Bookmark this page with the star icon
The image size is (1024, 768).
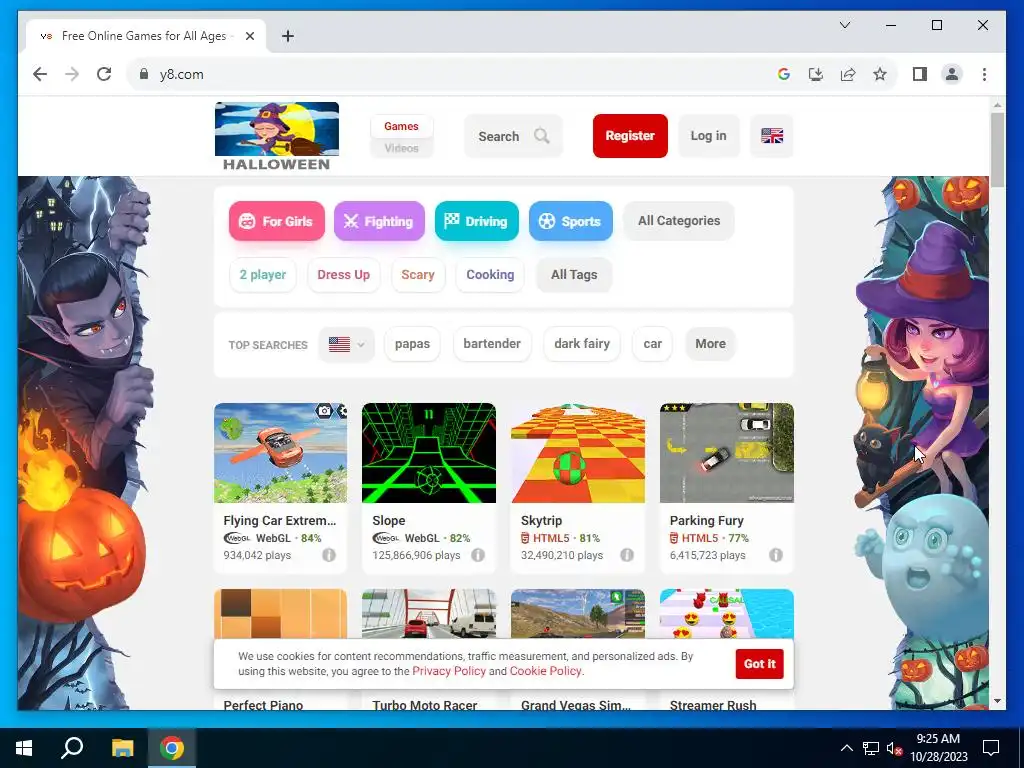(880, 74)
